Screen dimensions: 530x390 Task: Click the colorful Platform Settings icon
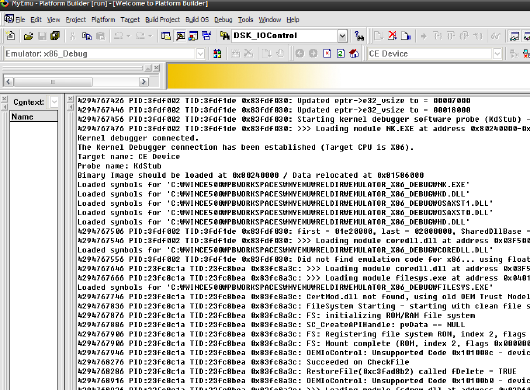point(217,53)
